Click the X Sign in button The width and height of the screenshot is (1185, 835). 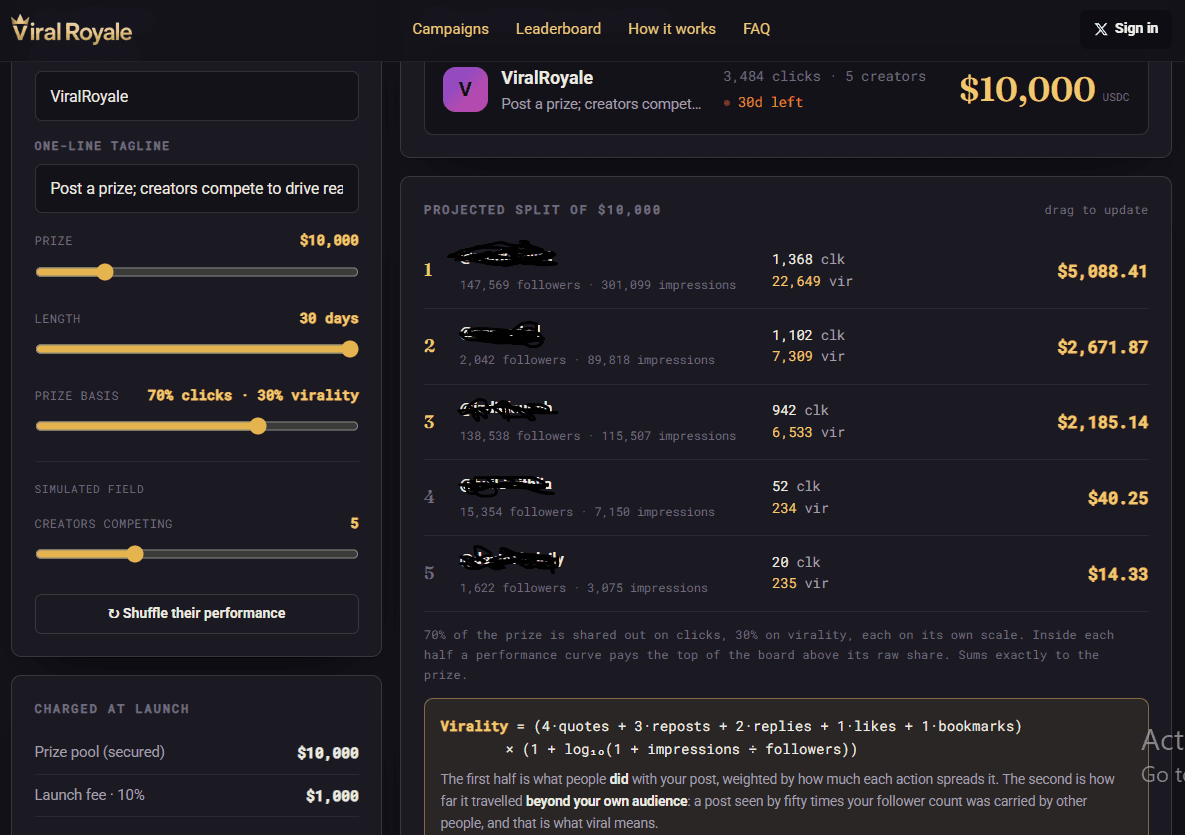coord(1126,29)
